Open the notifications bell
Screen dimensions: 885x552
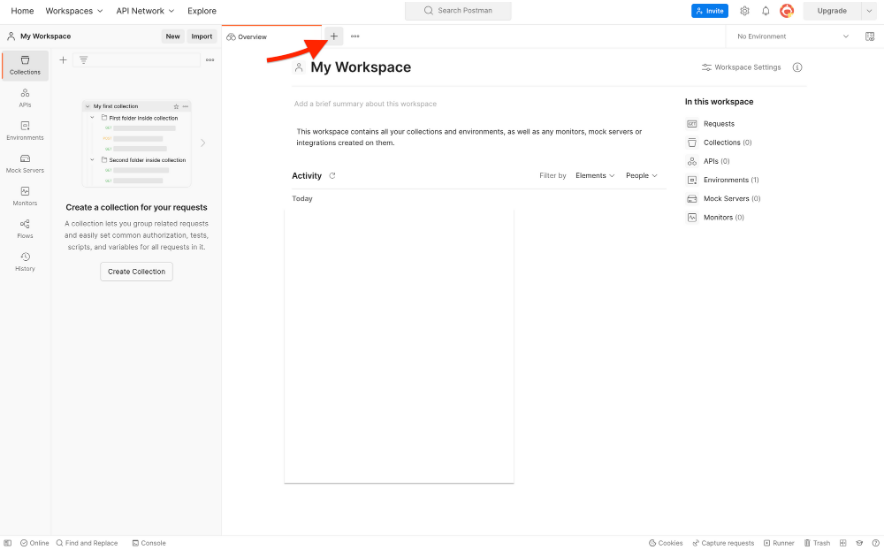(765, 11)
